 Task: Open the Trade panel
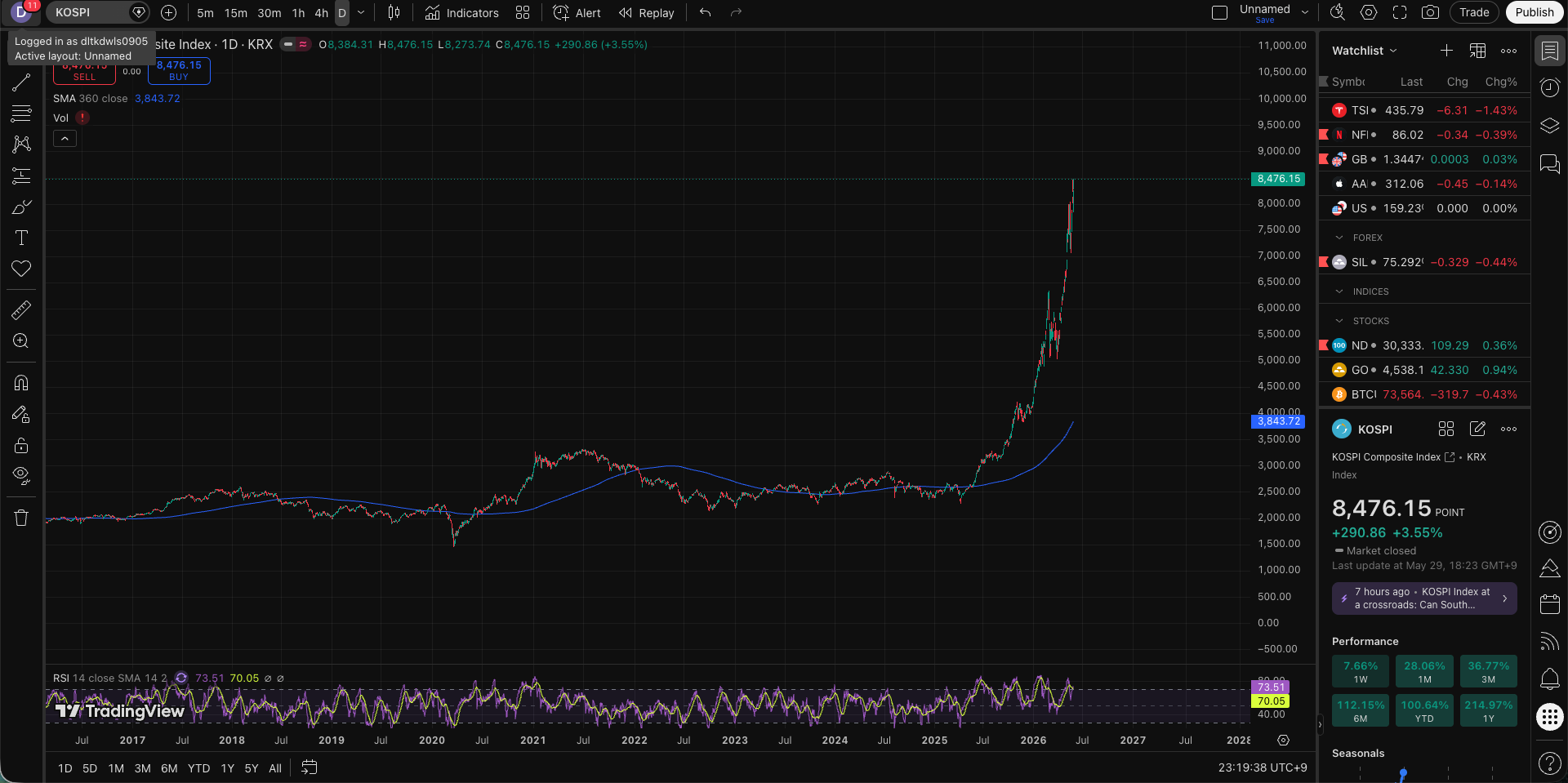tap(1474, 12)
